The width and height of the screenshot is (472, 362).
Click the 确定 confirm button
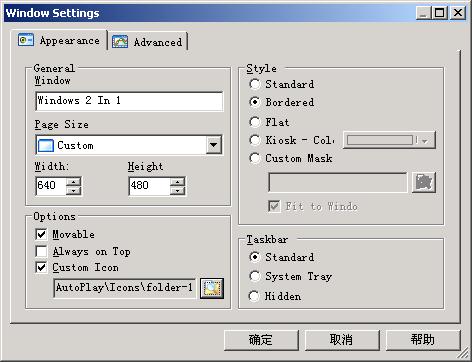(x=261, y=340)
